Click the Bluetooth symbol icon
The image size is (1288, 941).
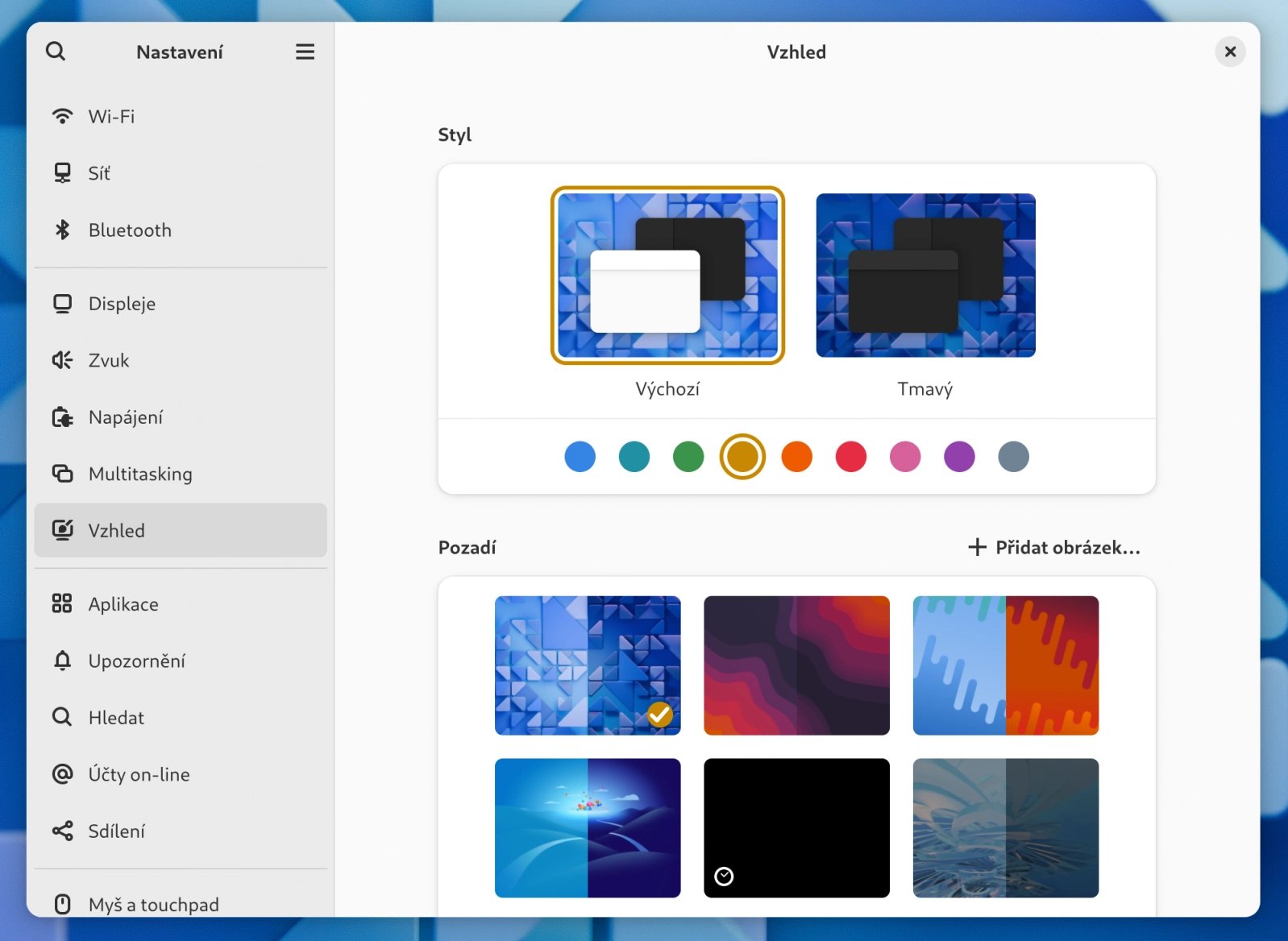tap(62, 230)
